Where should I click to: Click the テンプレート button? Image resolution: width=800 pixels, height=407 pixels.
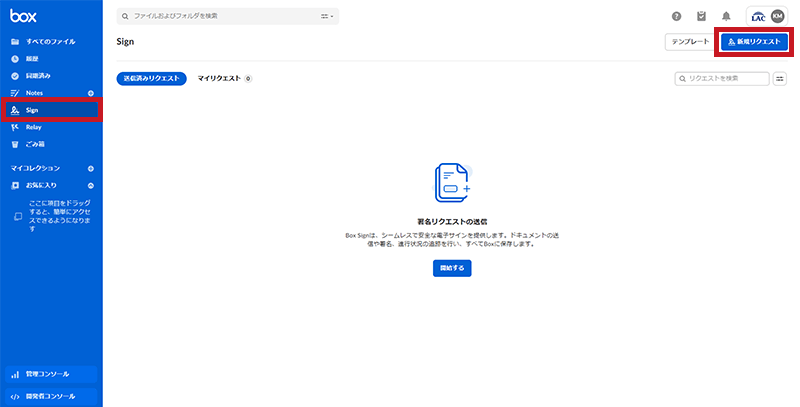tap(690, 42)
